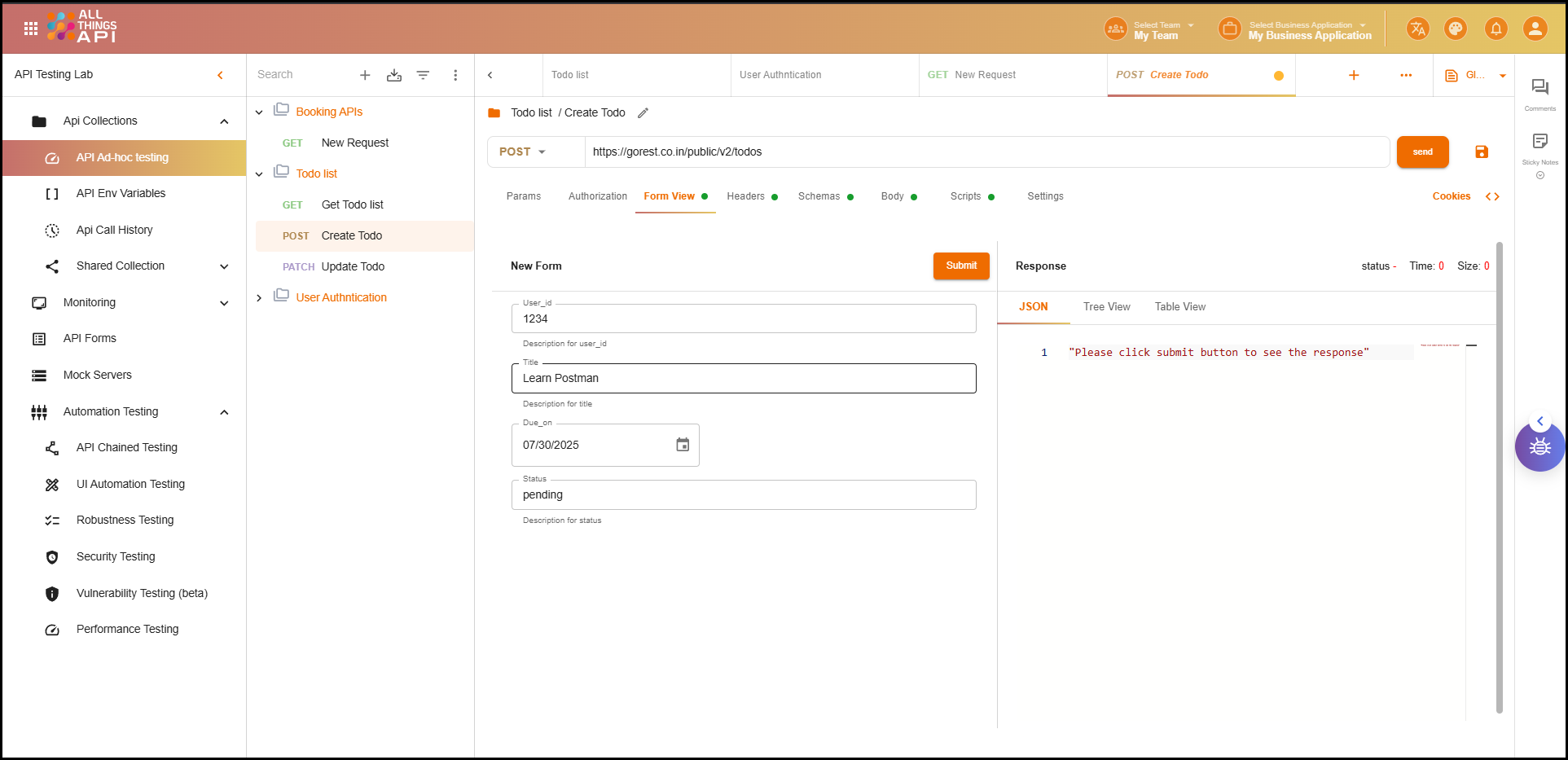Collapse the Automation Testing section
This screenshot has height=760, width=1568.
[224, 412]
